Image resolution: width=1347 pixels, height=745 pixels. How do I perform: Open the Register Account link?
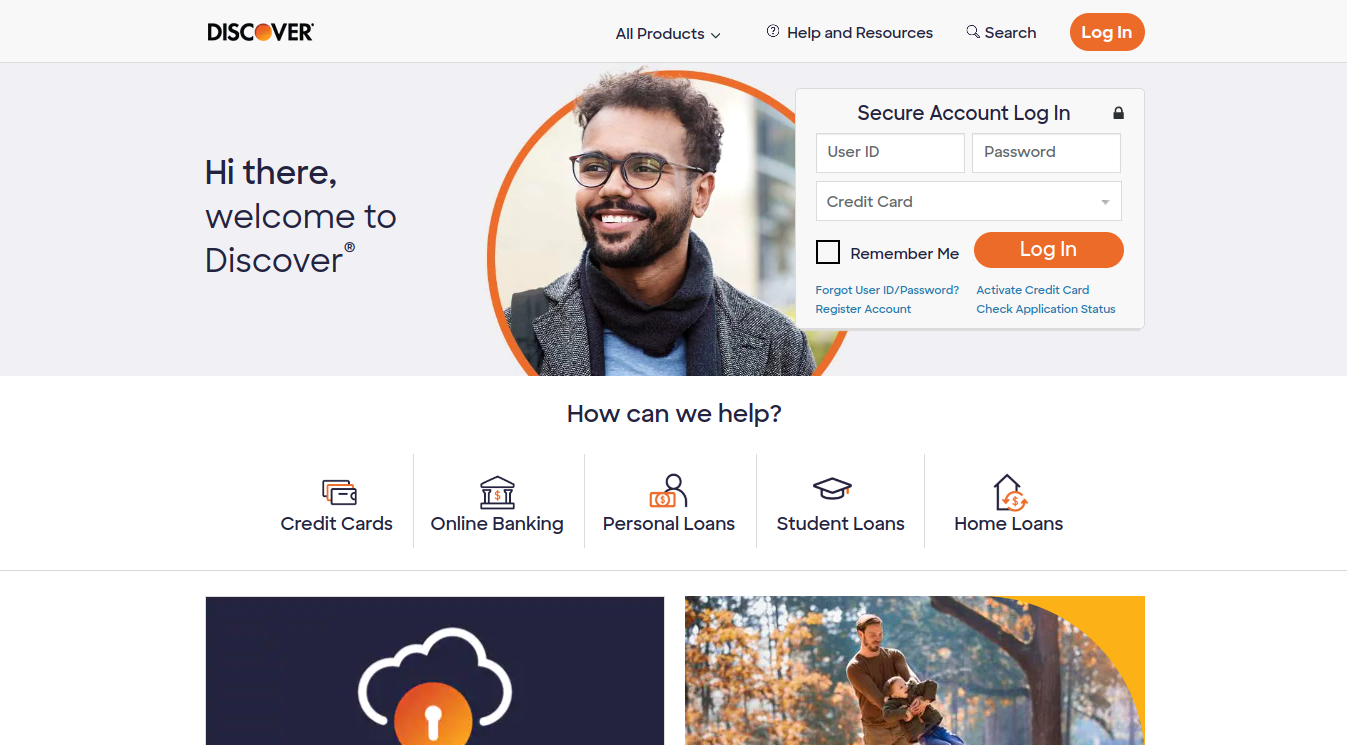pos(863,309)
